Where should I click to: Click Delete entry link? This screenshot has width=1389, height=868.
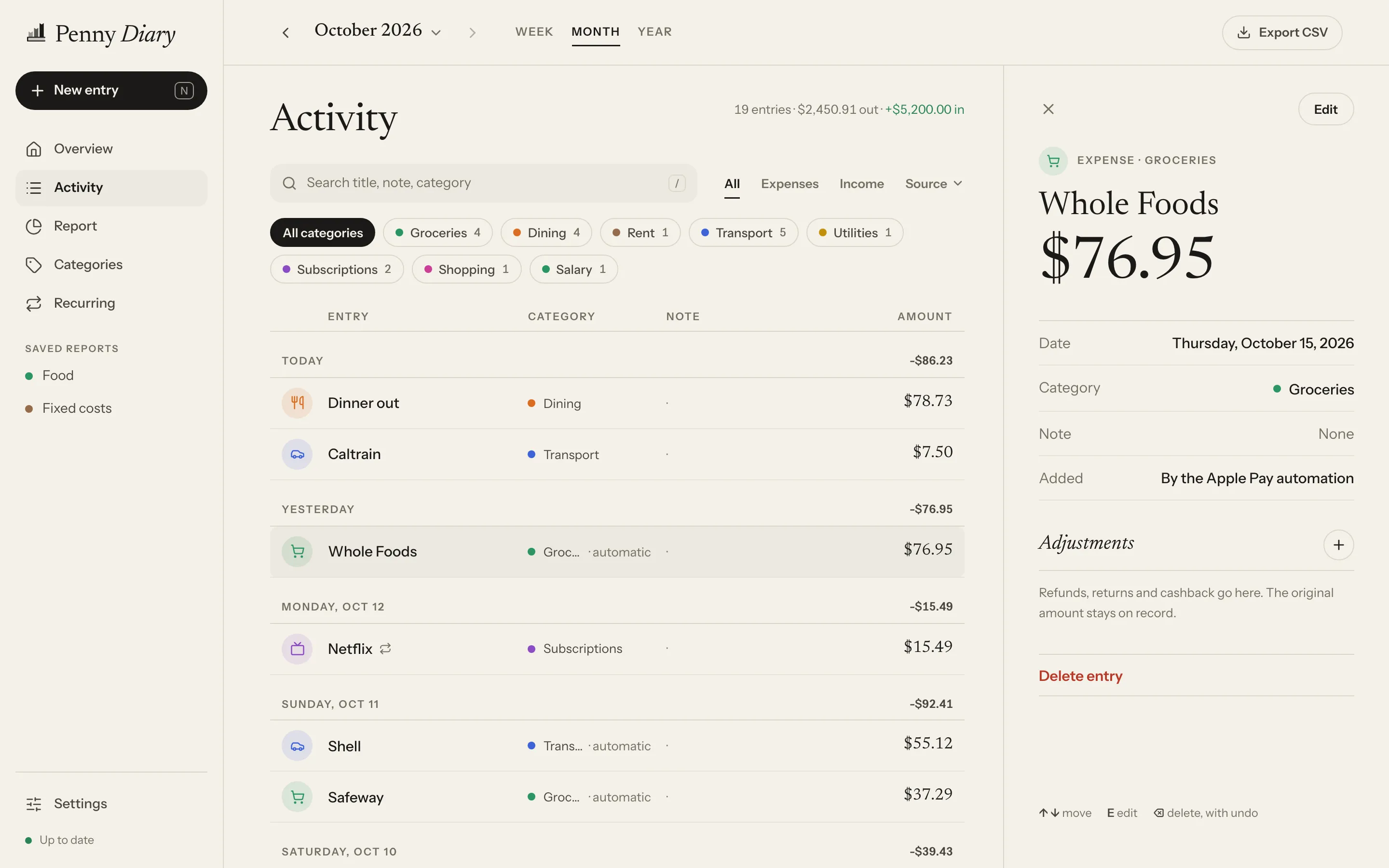point(1080,676)
